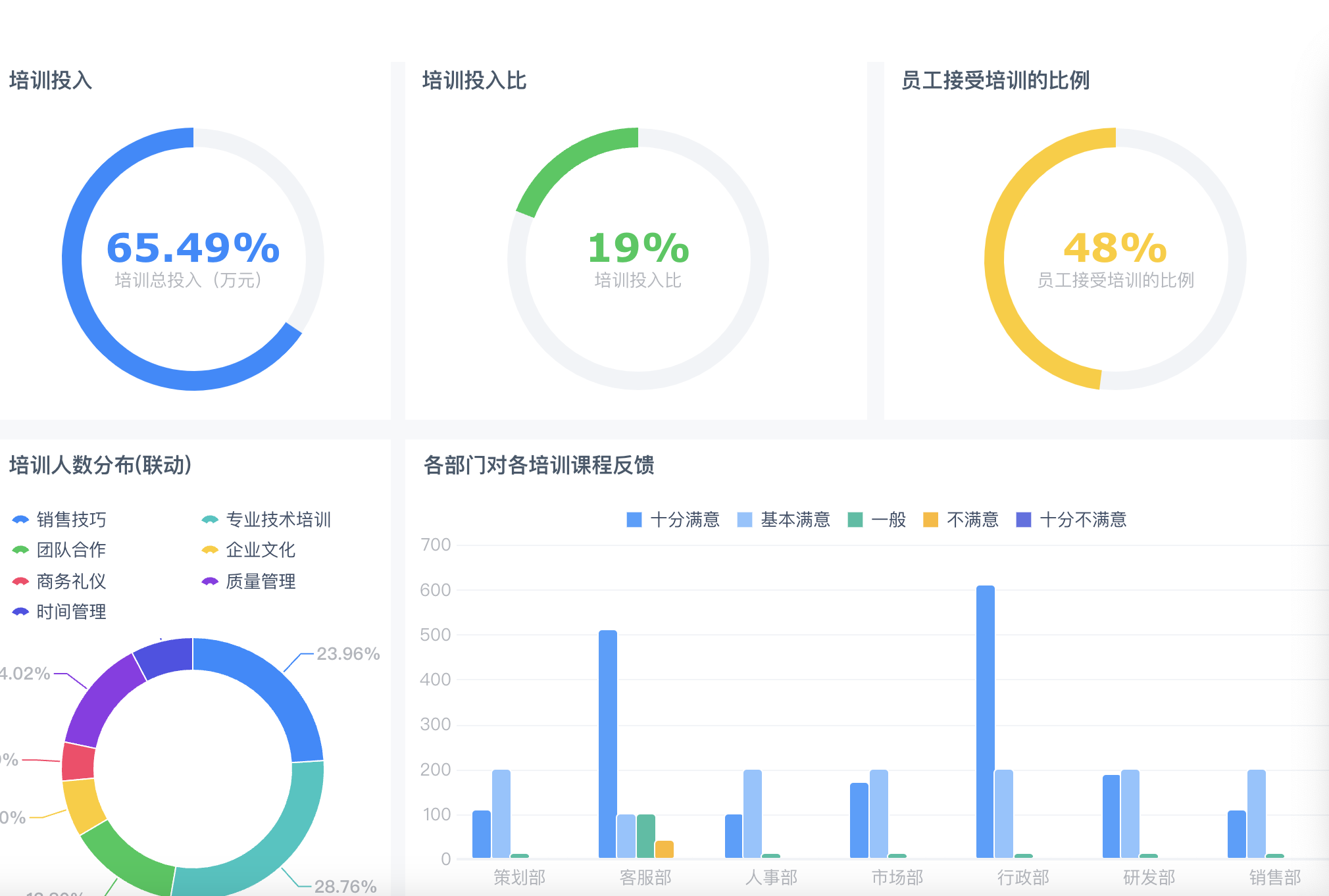This screenshot has height=896, width=1329.
Task: Click the 23.96% pie label
Action: tap(348, 654)
